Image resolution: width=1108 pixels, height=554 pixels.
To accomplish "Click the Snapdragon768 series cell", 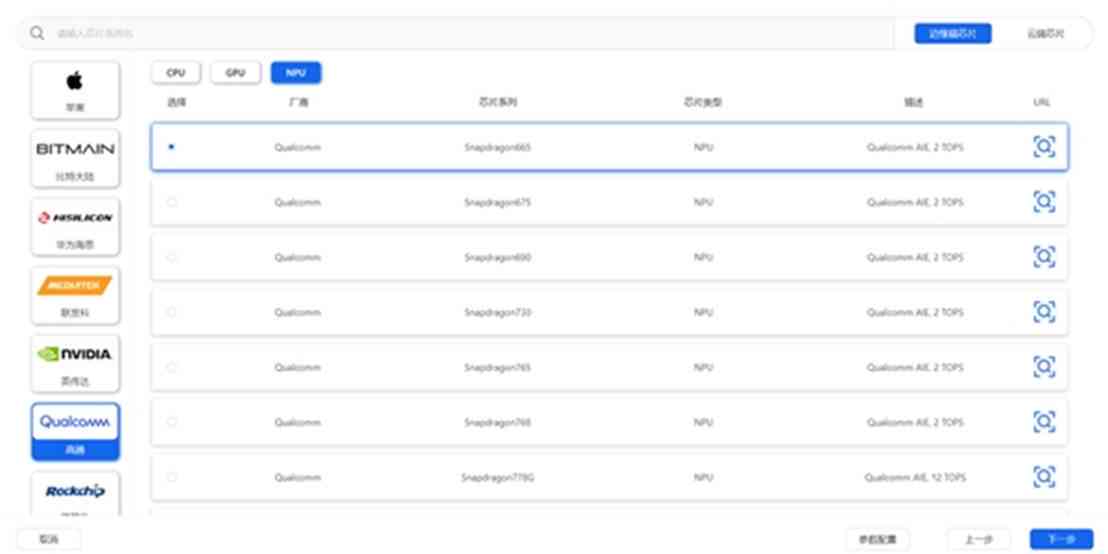I will [497, 422].
